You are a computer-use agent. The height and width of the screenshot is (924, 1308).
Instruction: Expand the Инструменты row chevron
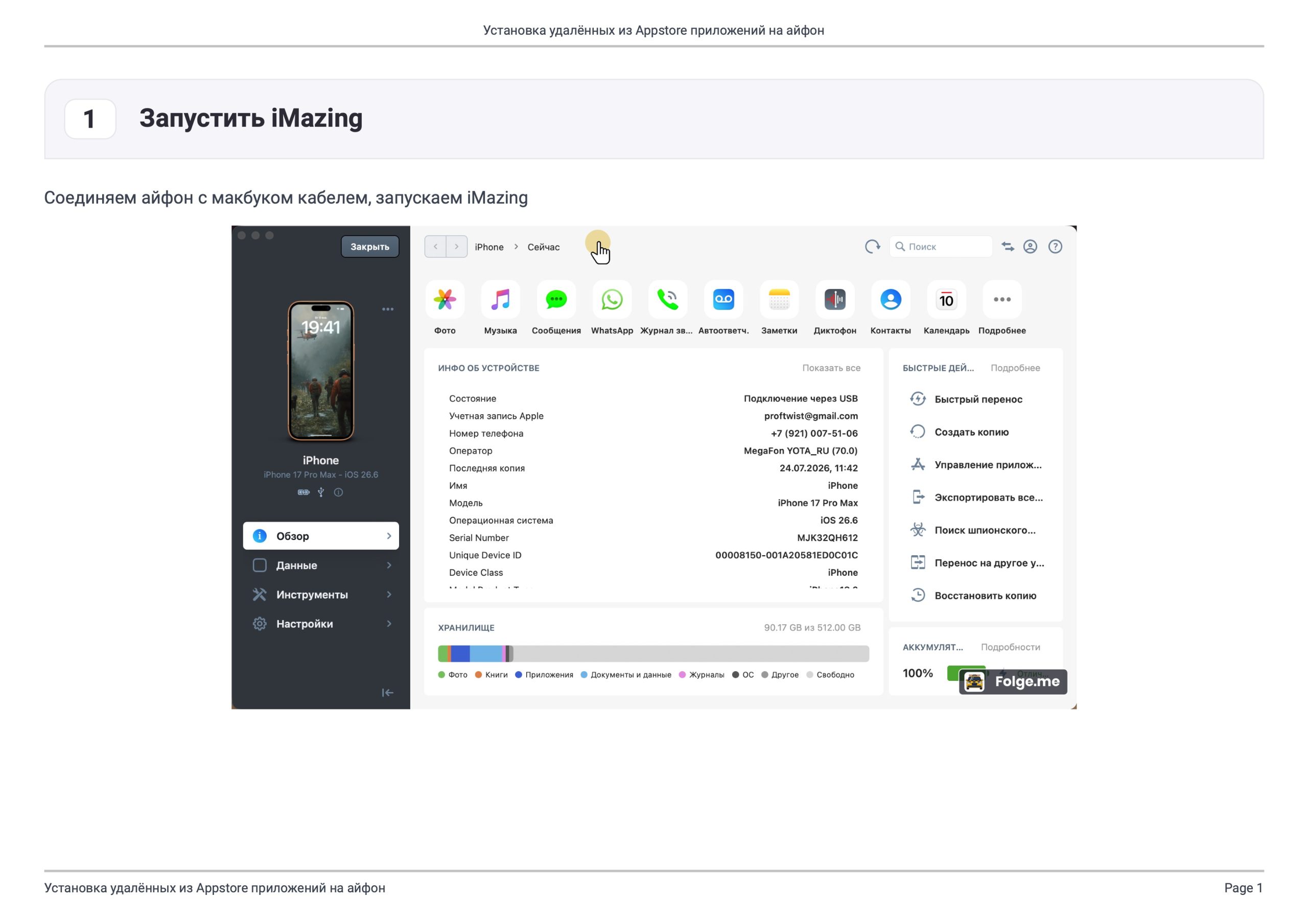(389, 595)
